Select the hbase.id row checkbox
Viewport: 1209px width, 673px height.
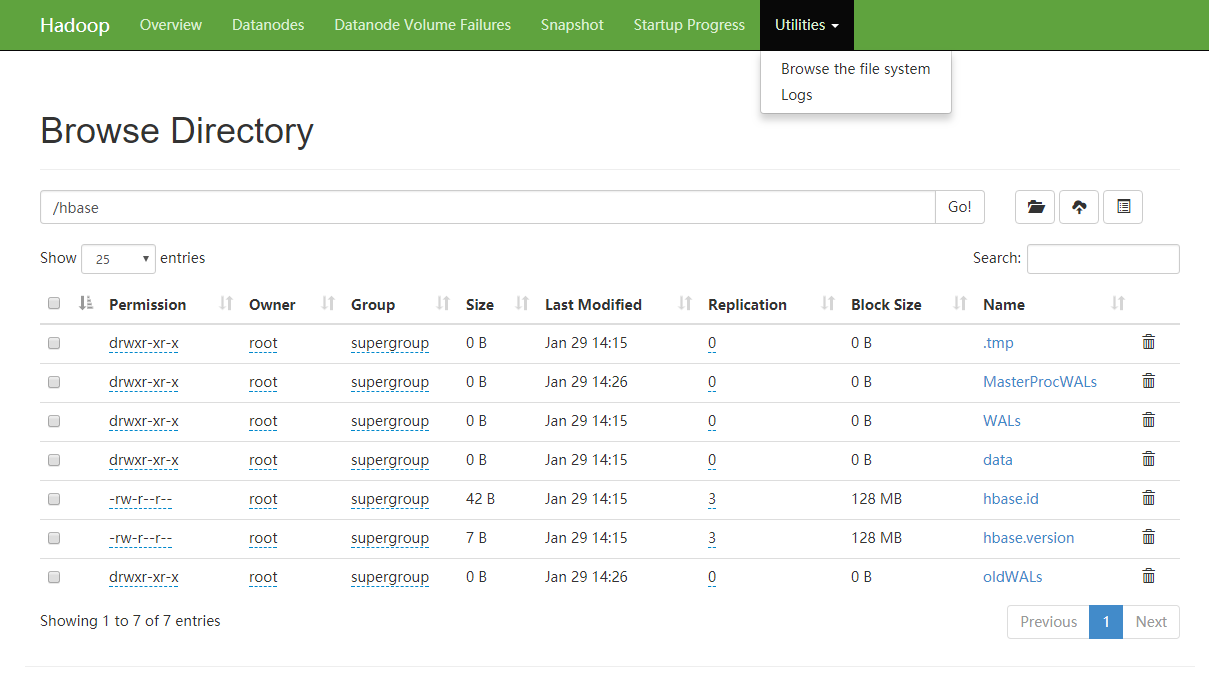(54, 499)
